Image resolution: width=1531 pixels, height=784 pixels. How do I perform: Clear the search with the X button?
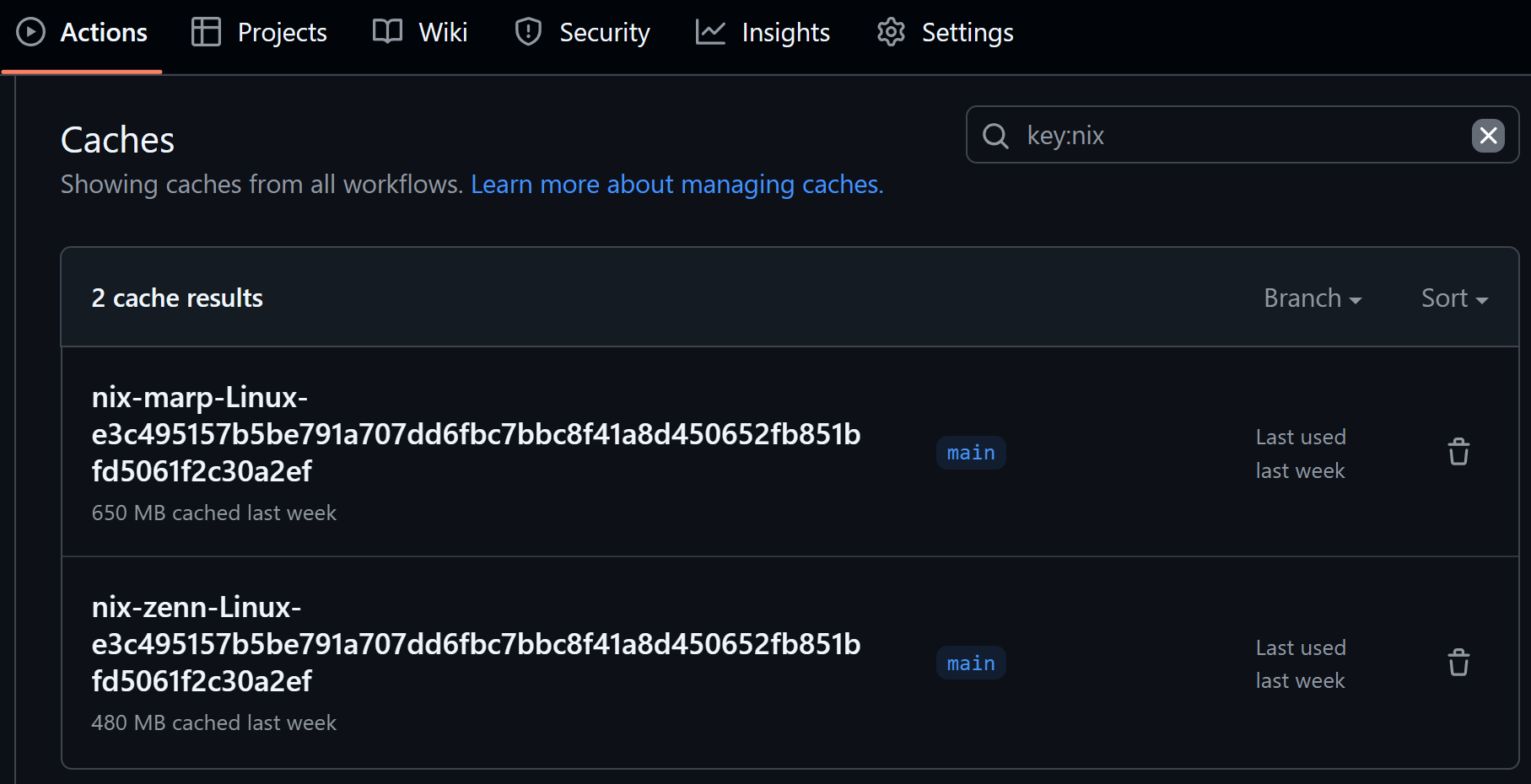[1489, 135]
